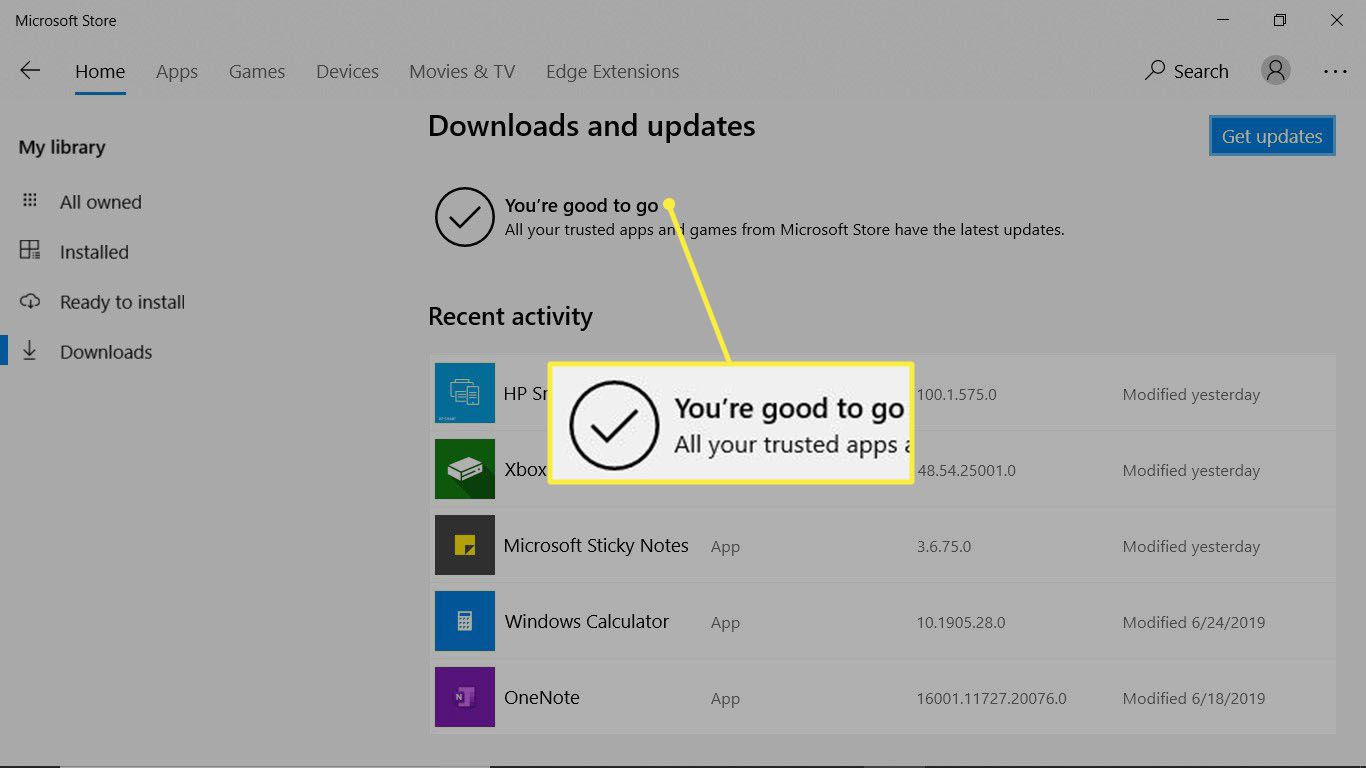1366x768 pixels.
Task: Click the Installed layout icon
Action: pos(30,250)
